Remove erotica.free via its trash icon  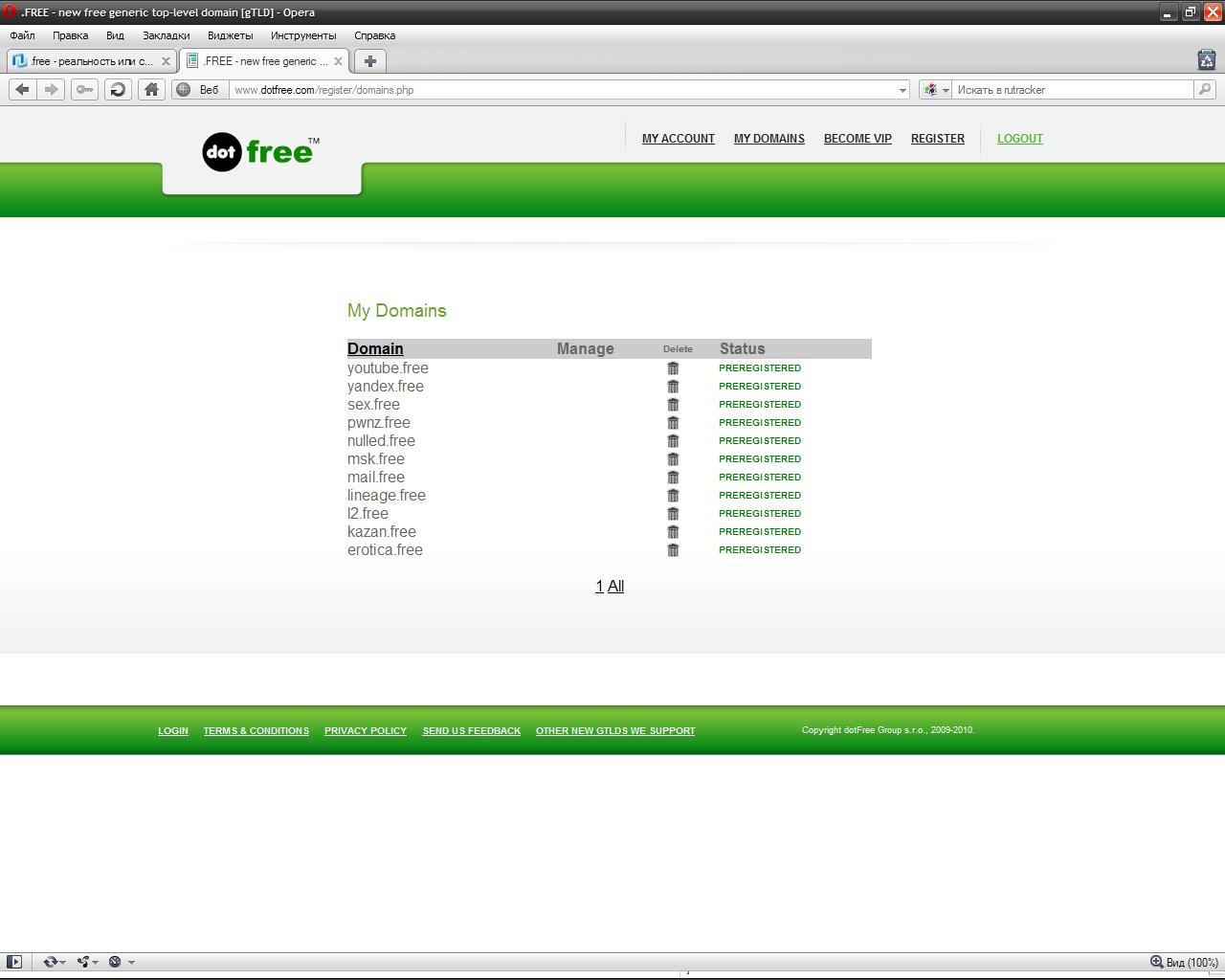[x=673, y=550]
